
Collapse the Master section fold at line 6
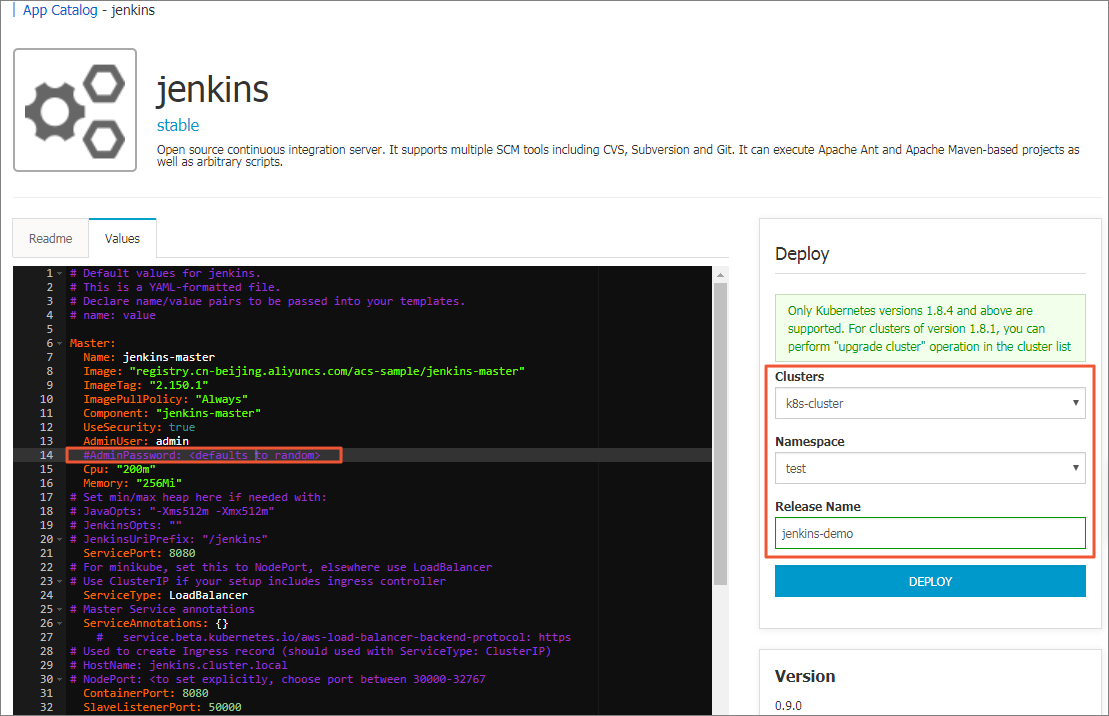pos(60,344)
